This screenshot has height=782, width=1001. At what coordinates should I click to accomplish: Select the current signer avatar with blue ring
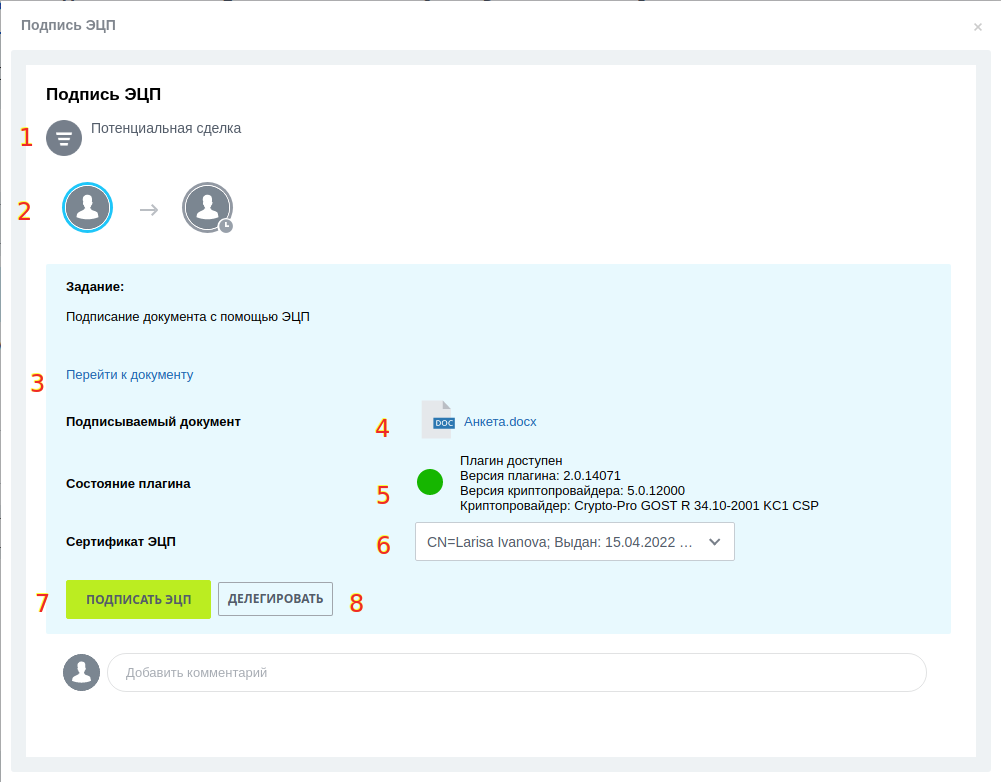(88, 208)
